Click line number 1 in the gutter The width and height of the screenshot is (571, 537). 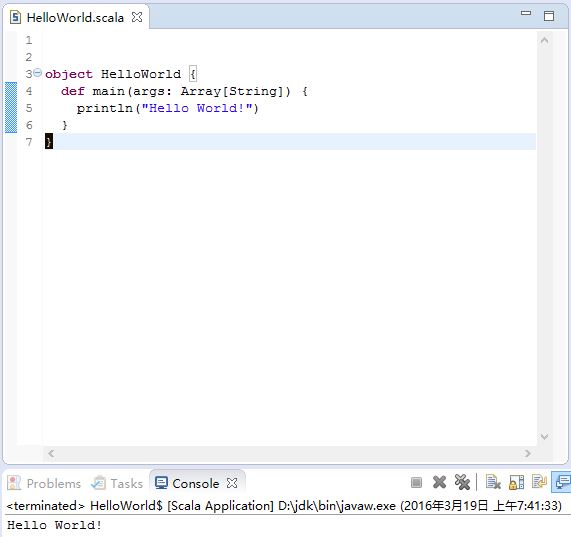29,40
